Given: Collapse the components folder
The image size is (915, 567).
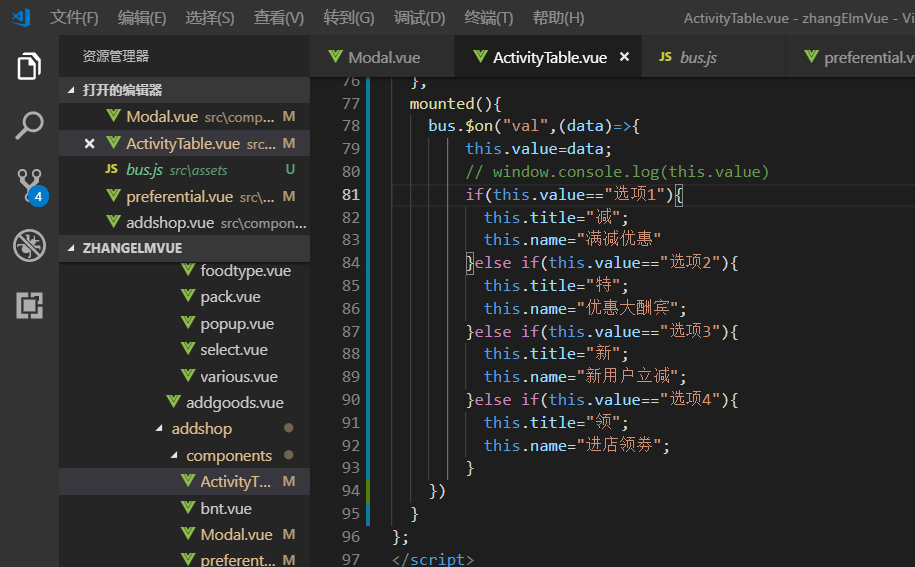Looking at the screenshot, I should pos(184,456).
